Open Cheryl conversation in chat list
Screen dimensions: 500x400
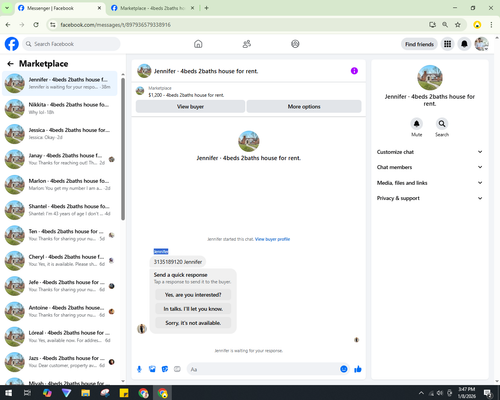click(60, 260)
